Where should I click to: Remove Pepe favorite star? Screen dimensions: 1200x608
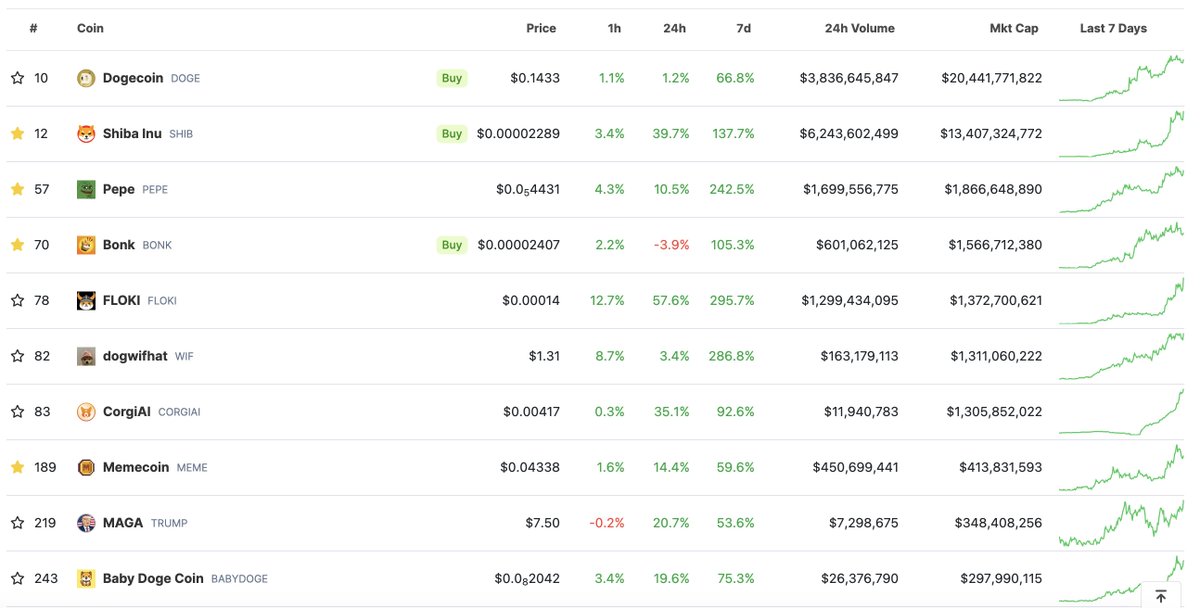17,189
